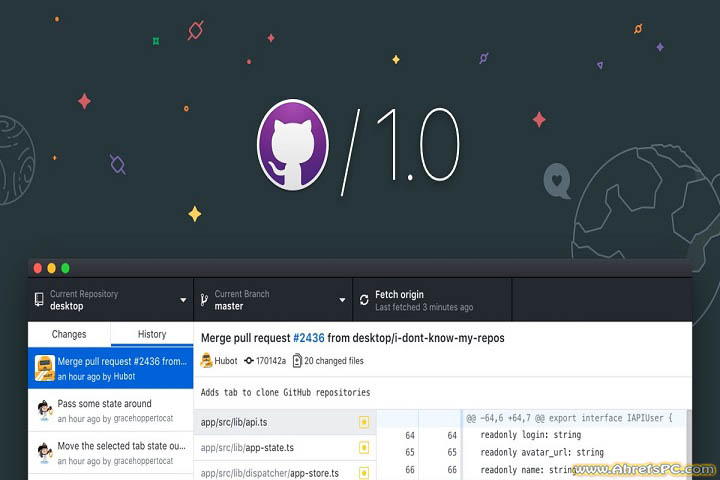This screenshot has height=480, width=720.
Task: Select file app/src/lib/app-state.ts
Action: [x=285, y=447]
